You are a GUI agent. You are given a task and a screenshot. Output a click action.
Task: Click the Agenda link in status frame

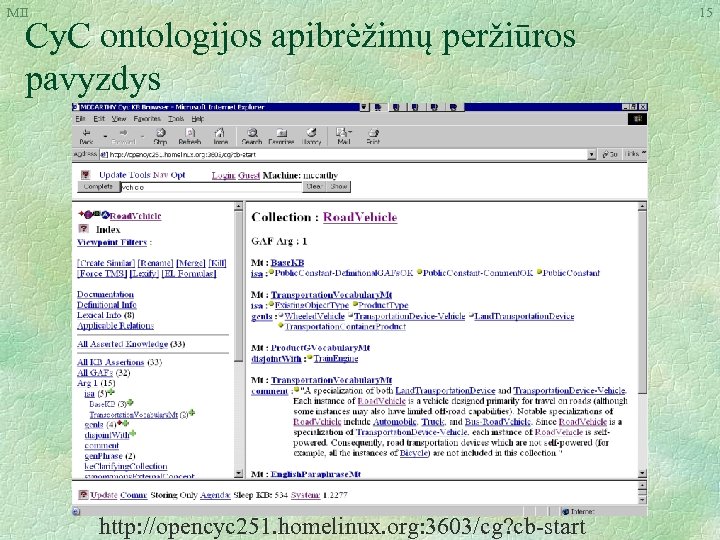point(215,495)
